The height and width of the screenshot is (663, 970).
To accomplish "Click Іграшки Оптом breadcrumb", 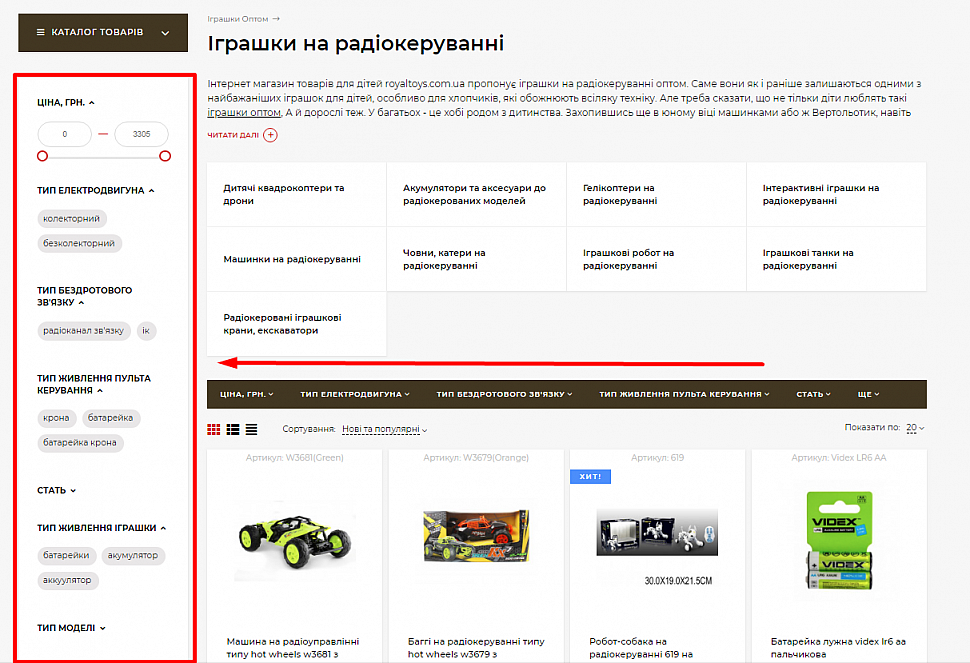I will pyautogui.click(x=238, y=19).
